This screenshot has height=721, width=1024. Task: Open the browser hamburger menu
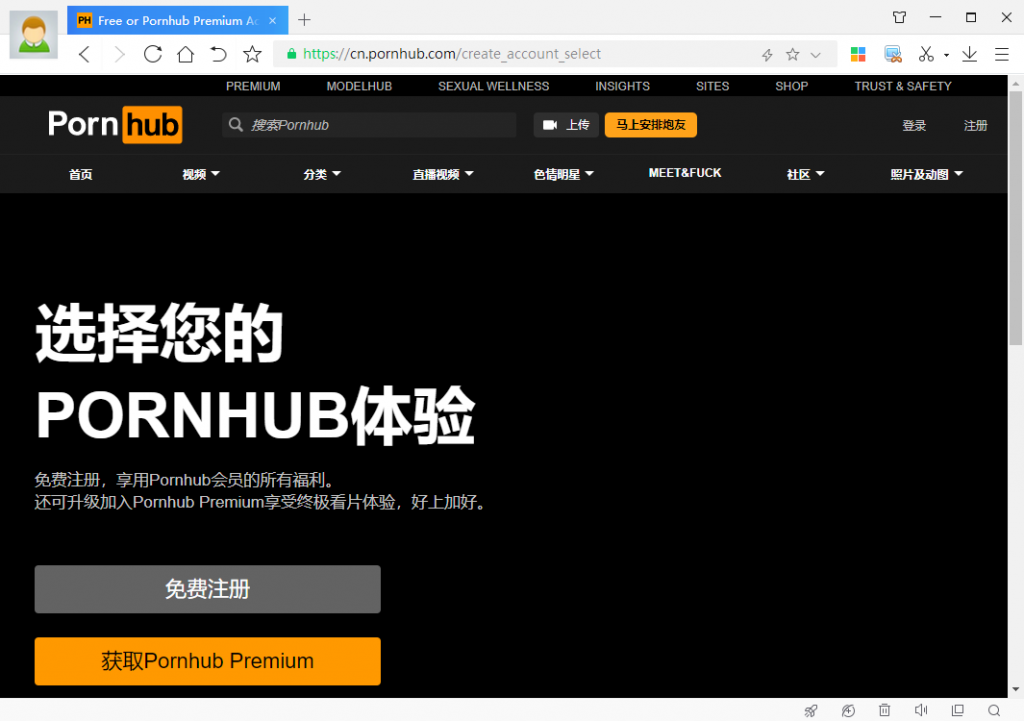pyautogui.click(x=1002, y=54)
